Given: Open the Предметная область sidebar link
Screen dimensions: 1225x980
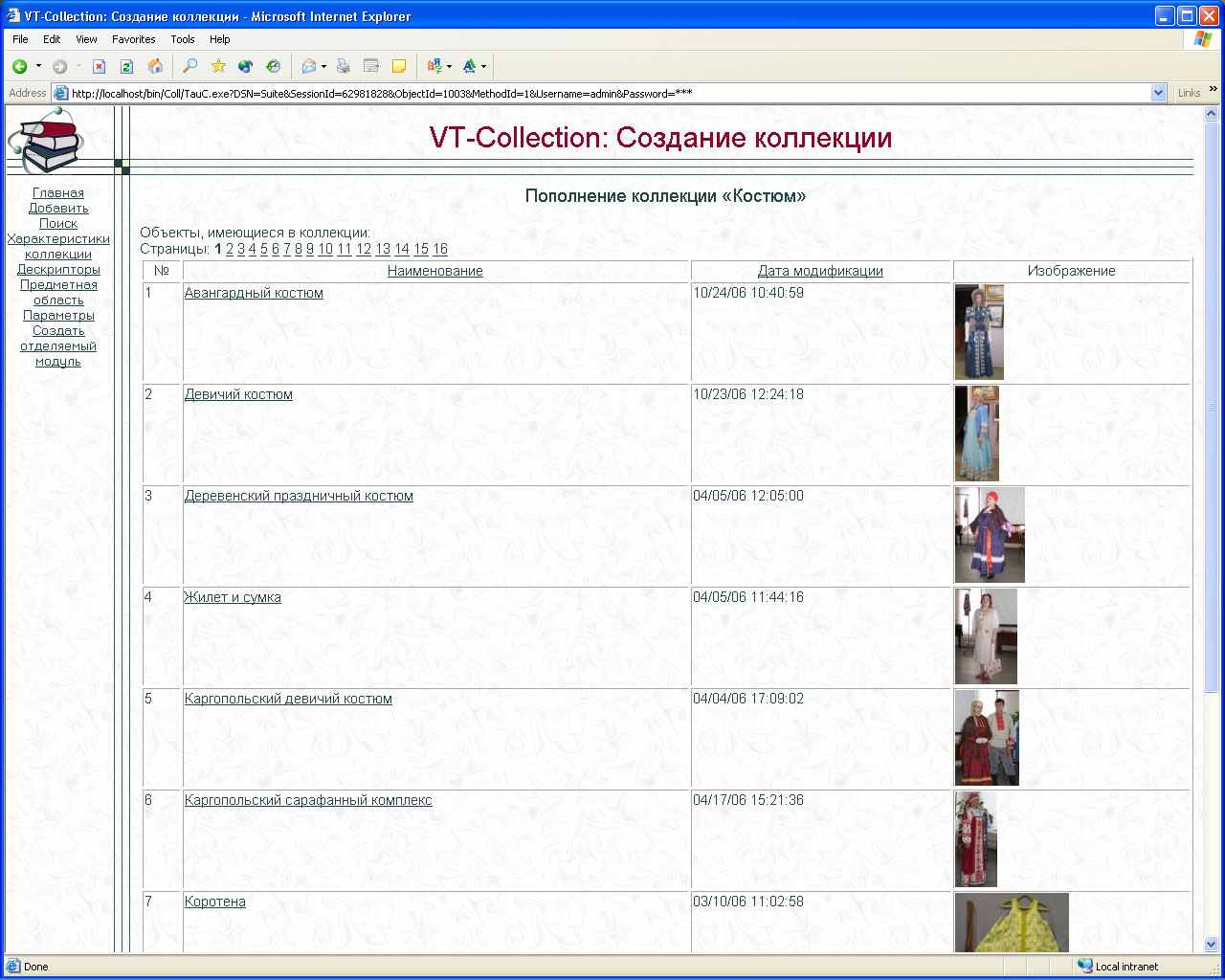Looking at the screenshot, I should (x=58, y=292).
